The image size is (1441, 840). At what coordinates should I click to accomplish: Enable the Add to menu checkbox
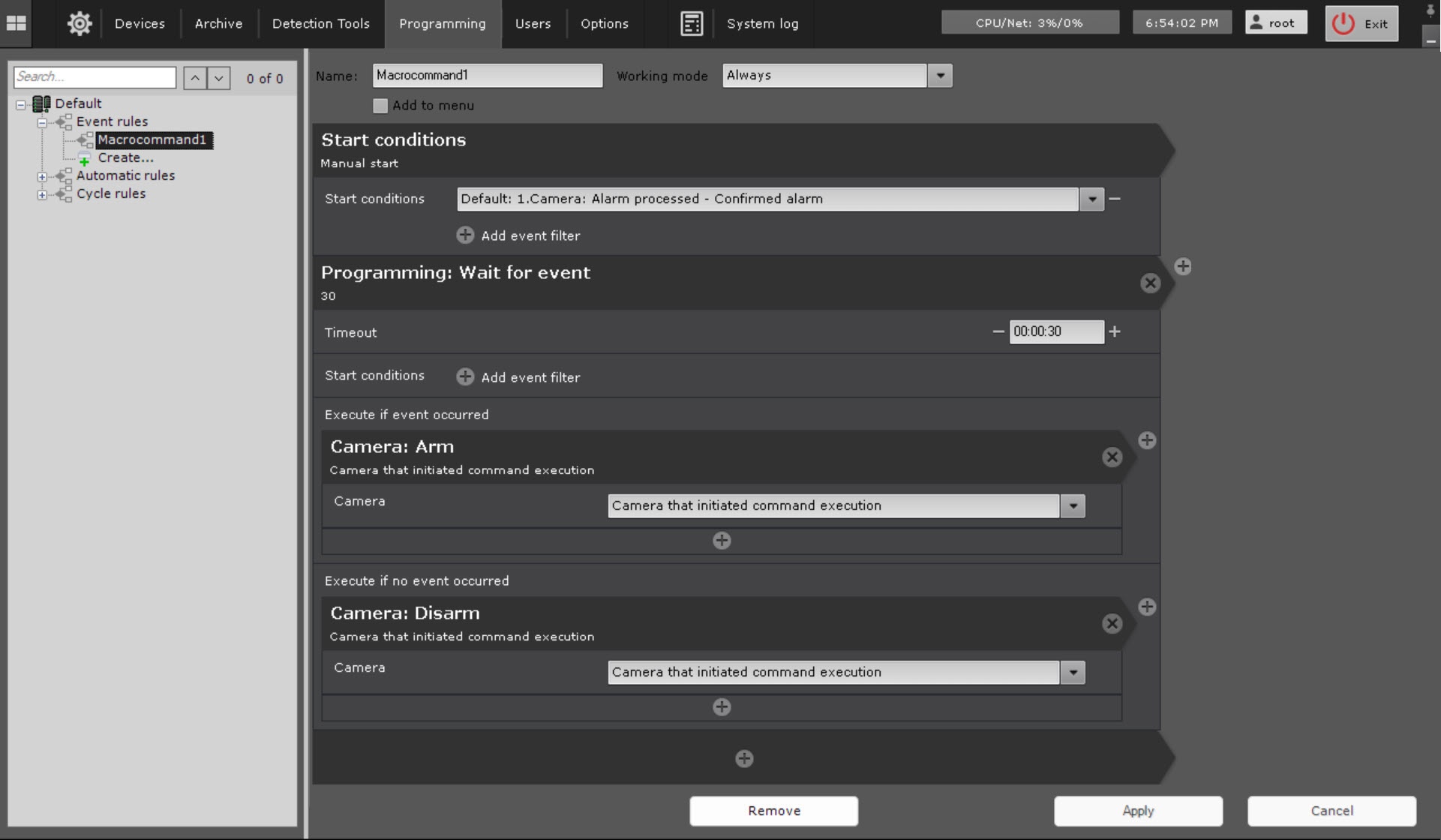coord(380,106)
